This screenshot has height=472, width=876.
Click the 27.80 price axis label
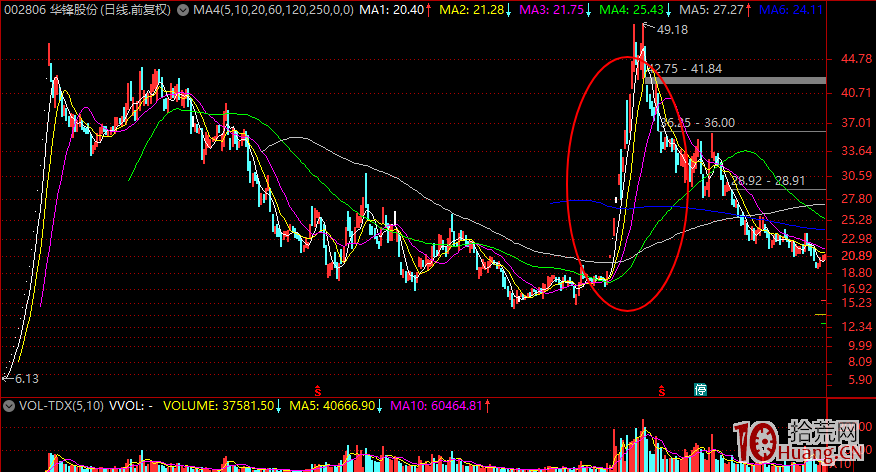pyautogui.click(x=856, y=199)
